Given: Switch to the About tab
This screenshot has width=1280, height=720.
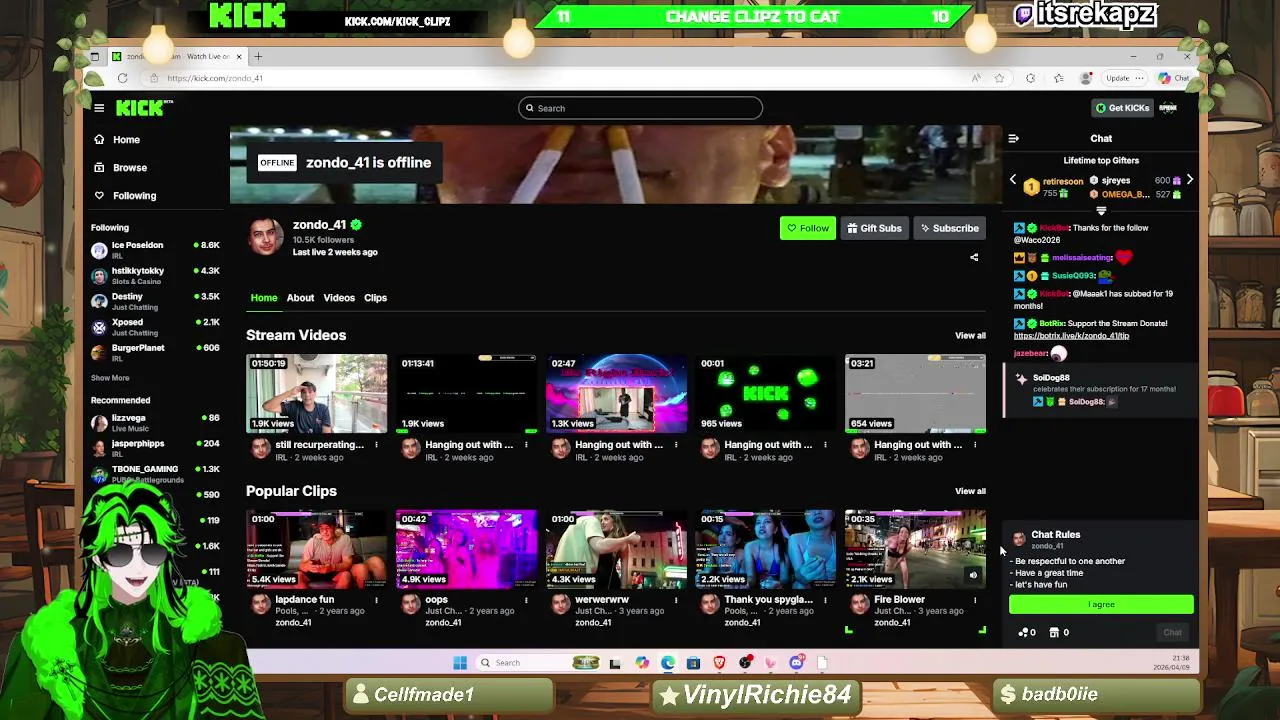Looking at the screenshot, I should pos(300,298).
